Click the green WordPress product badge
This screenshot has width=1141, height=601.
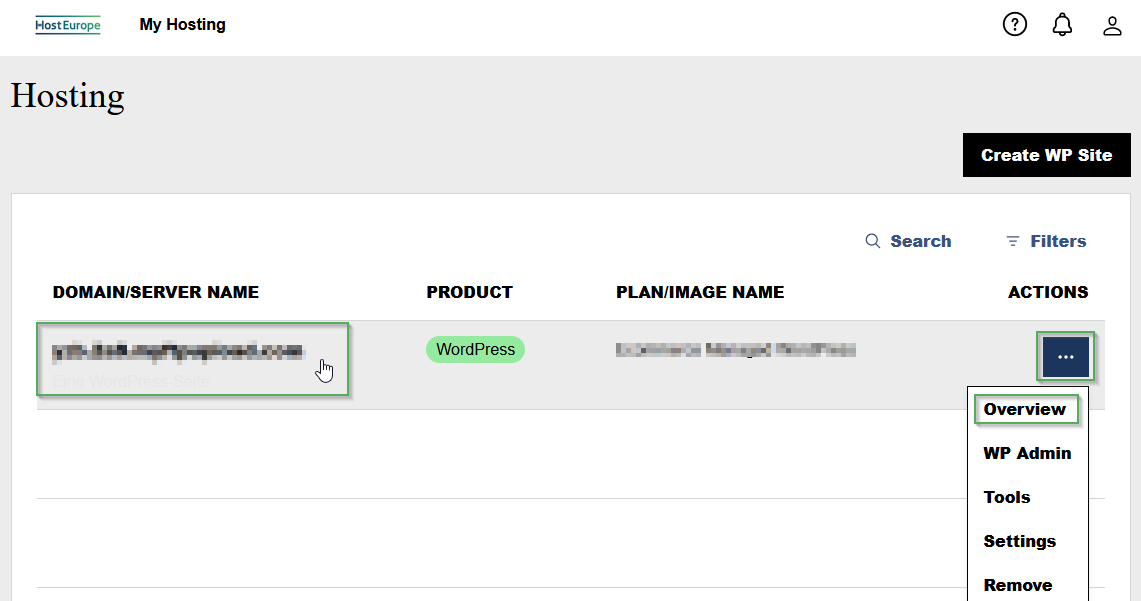pyautogui.click(x=475, y=350)
